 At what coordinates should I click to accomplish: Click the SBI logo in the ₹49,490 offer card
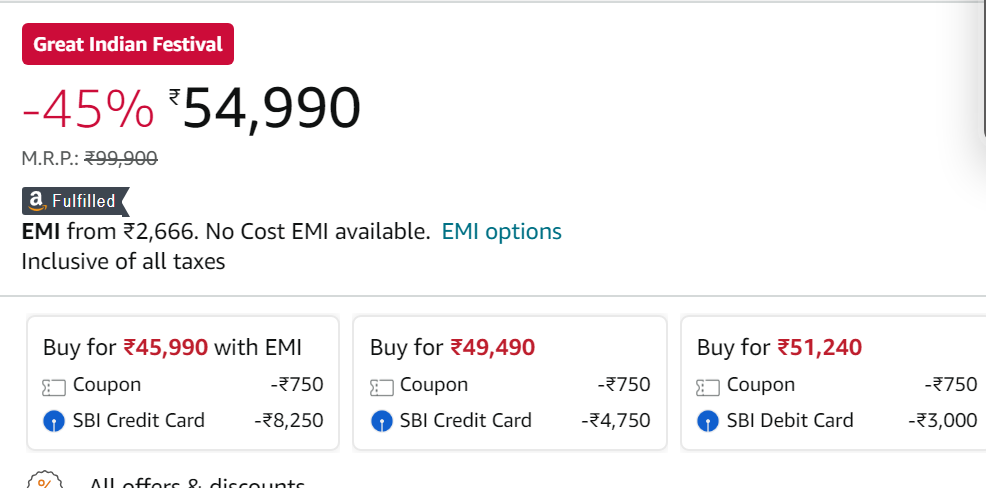coord(382,421)
